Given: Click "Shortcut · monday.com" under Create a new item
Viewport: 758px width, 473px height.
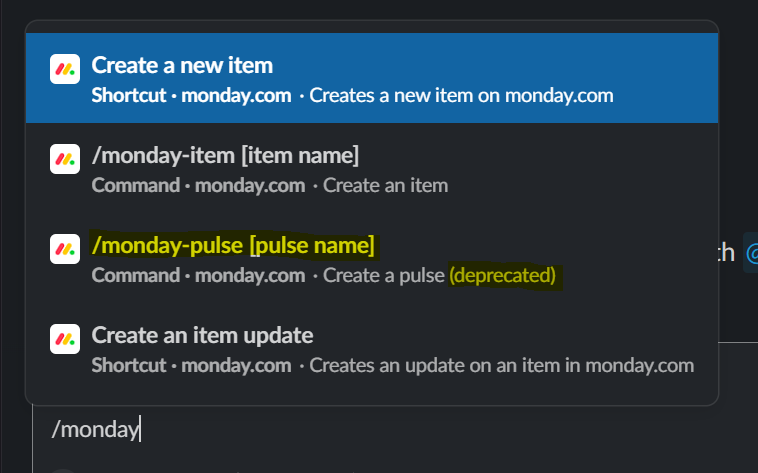Looking at the screenshot, I should point(191,96).
